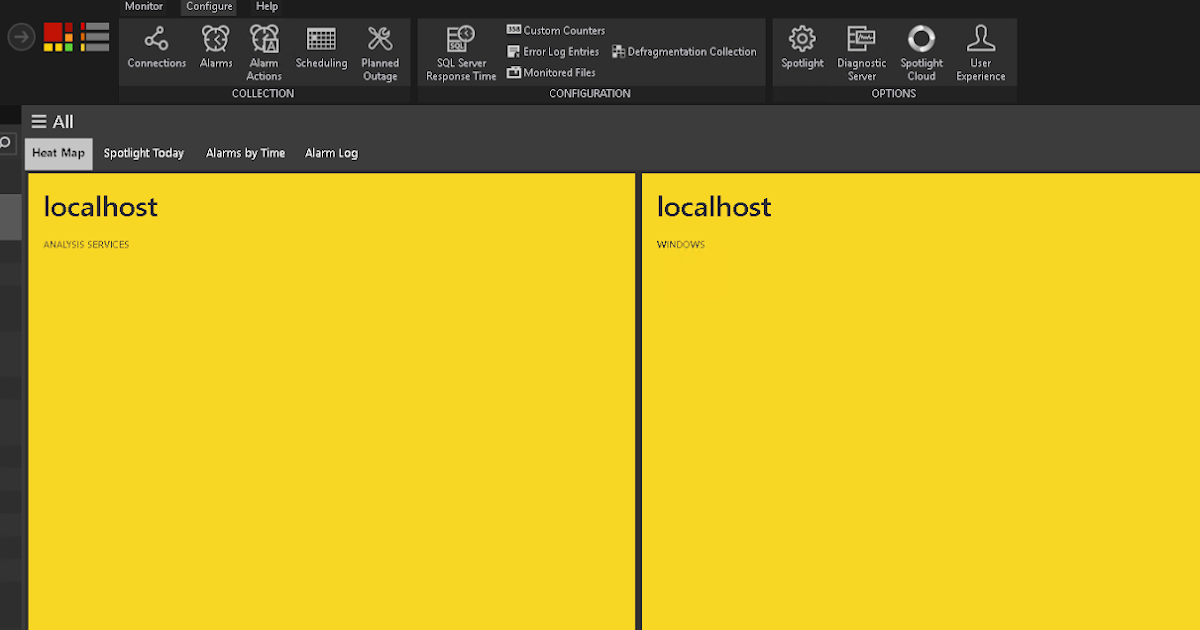The image size is (1200, 630).
Task: Open Custom Counters configuration
Action: [x=556, y=30]
